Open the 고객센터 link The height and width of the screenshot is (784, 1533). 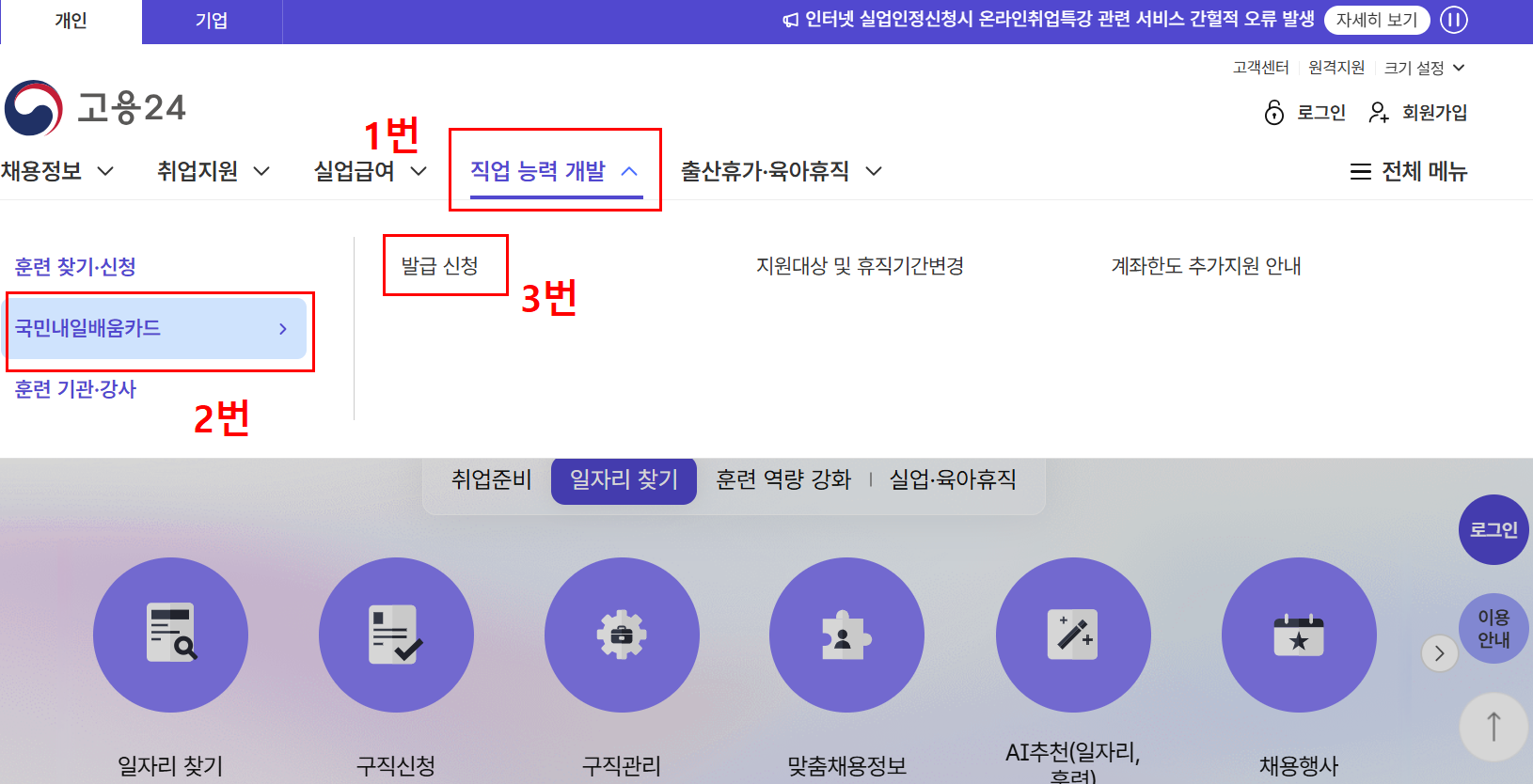point(1260,68)
